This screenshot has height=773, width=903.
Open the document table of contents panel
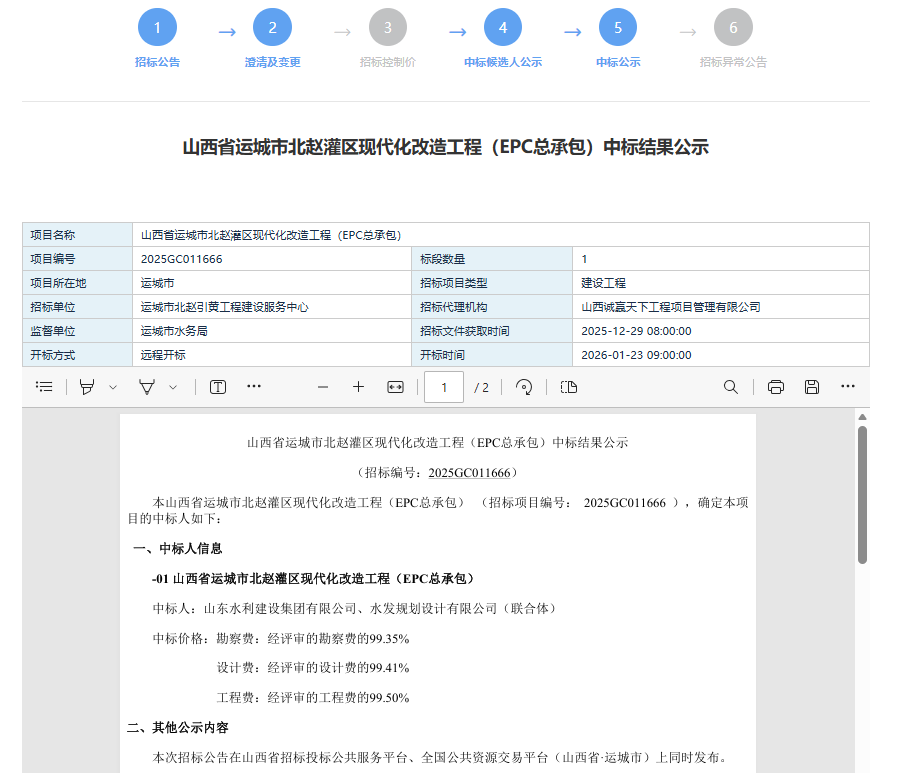pyautogui.click(x=43, y=386)
